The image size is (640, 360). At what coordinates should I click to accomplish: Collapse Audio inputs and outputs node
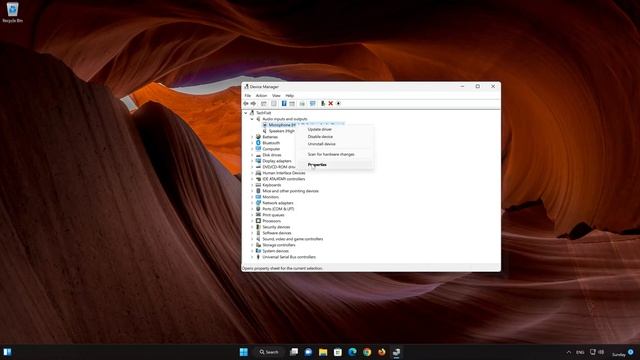252,119
